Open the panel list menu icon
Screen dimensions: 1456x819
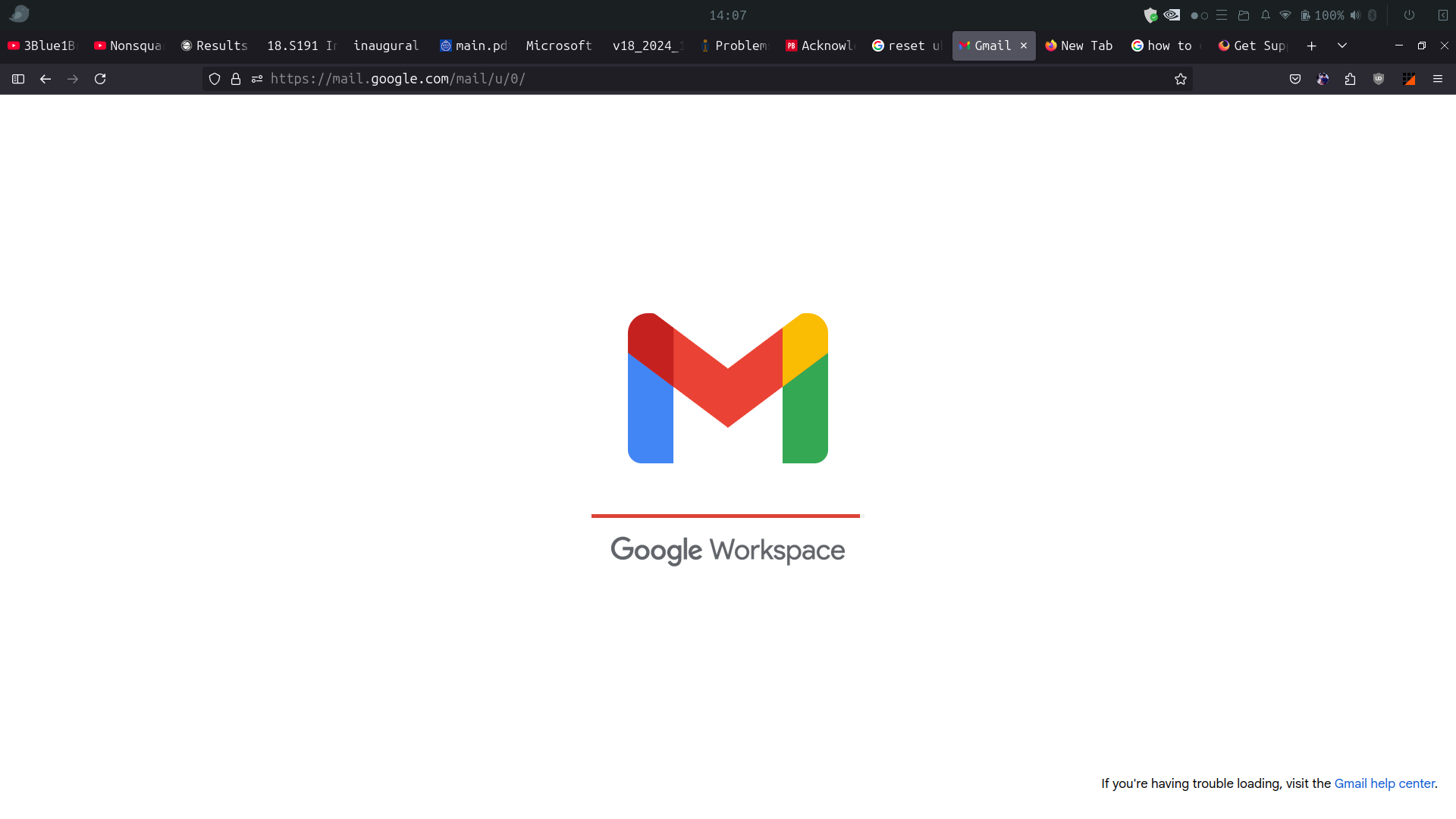pyautogui.click(x=1222, y=15)
